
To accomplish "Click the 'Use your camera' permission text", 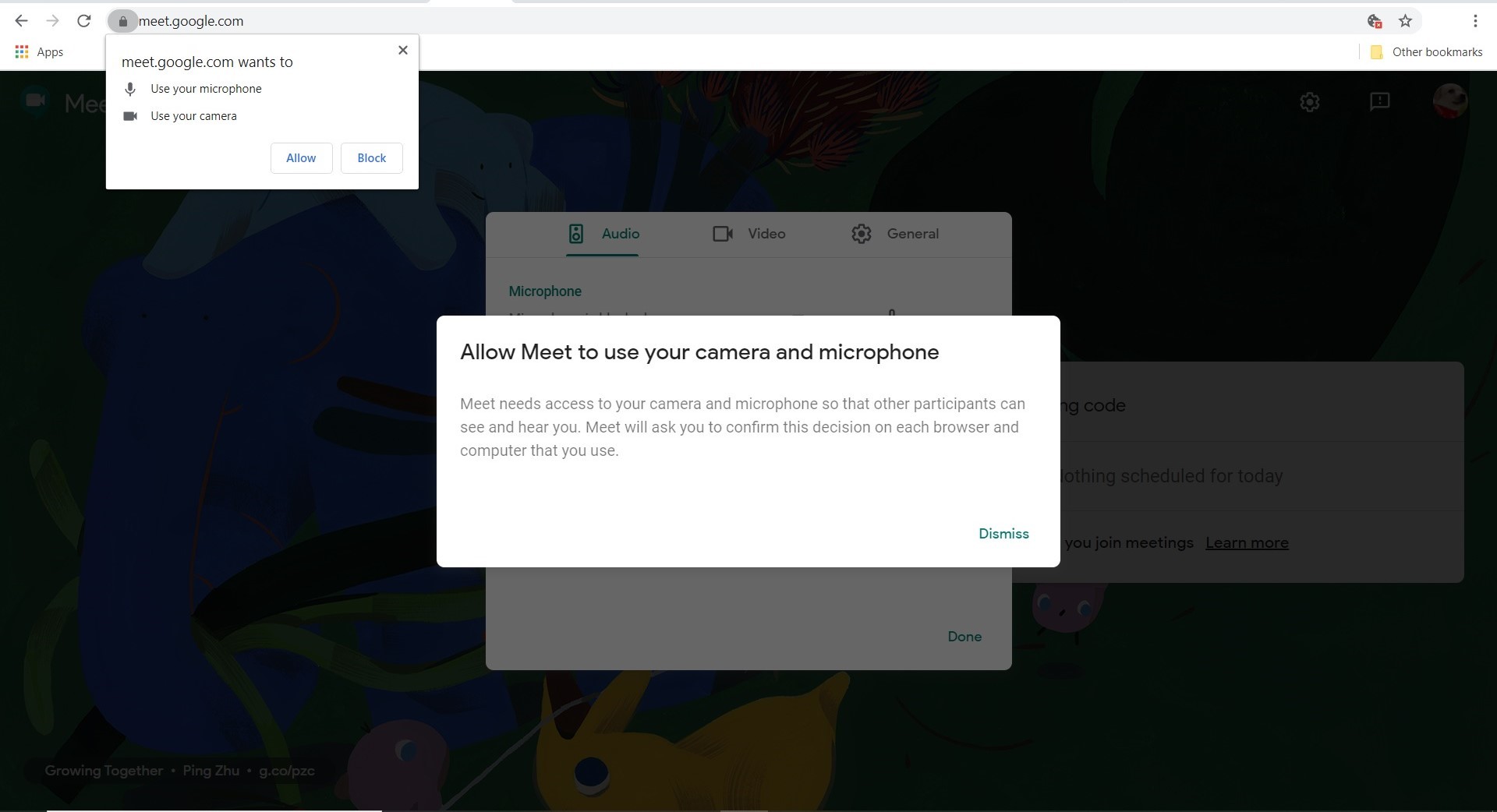I will pyautogui.click(x=193, y=116).
